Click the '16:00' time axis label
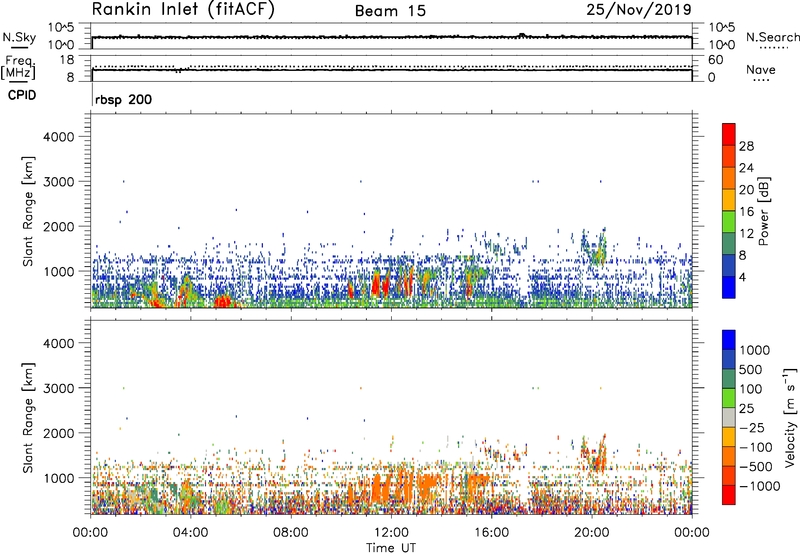The width and height of the screenshot is (800, 554). click(491, 533)
